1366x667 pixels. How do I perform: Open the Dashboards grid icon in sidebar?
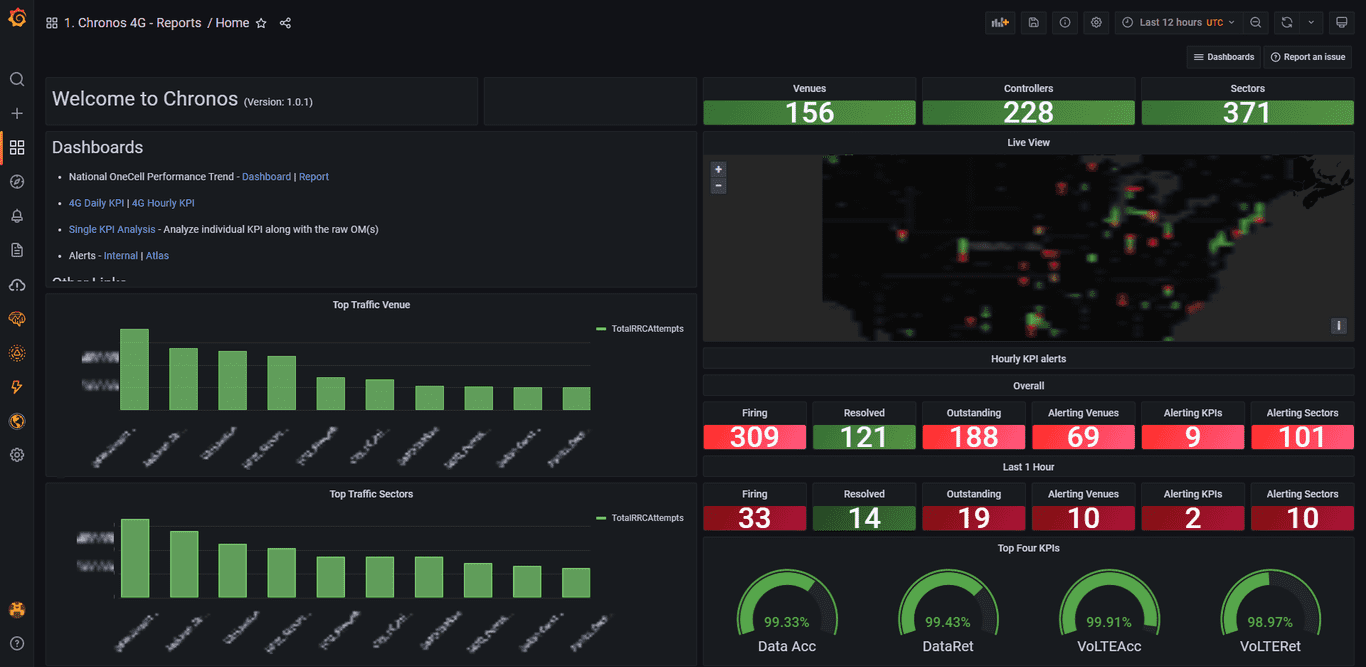[16, 147]
